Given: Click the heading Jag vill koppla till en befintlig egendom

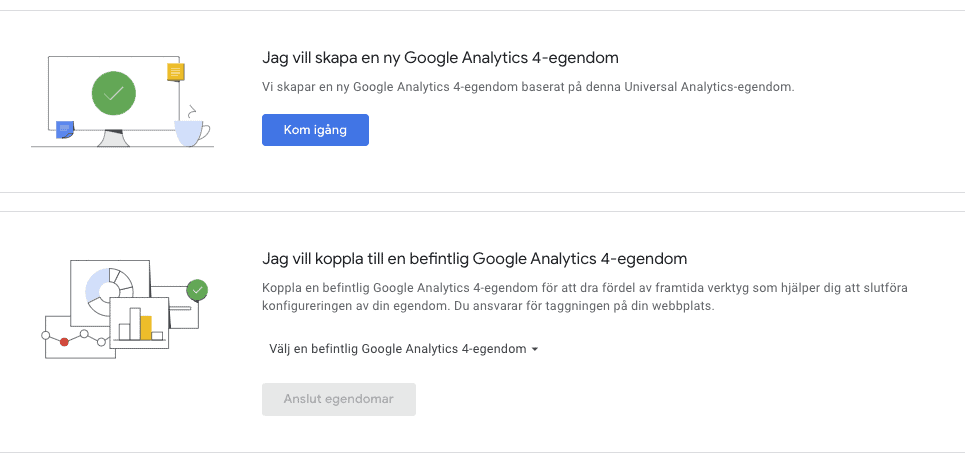Looking at the screenshot, I should tap(474, 258).
